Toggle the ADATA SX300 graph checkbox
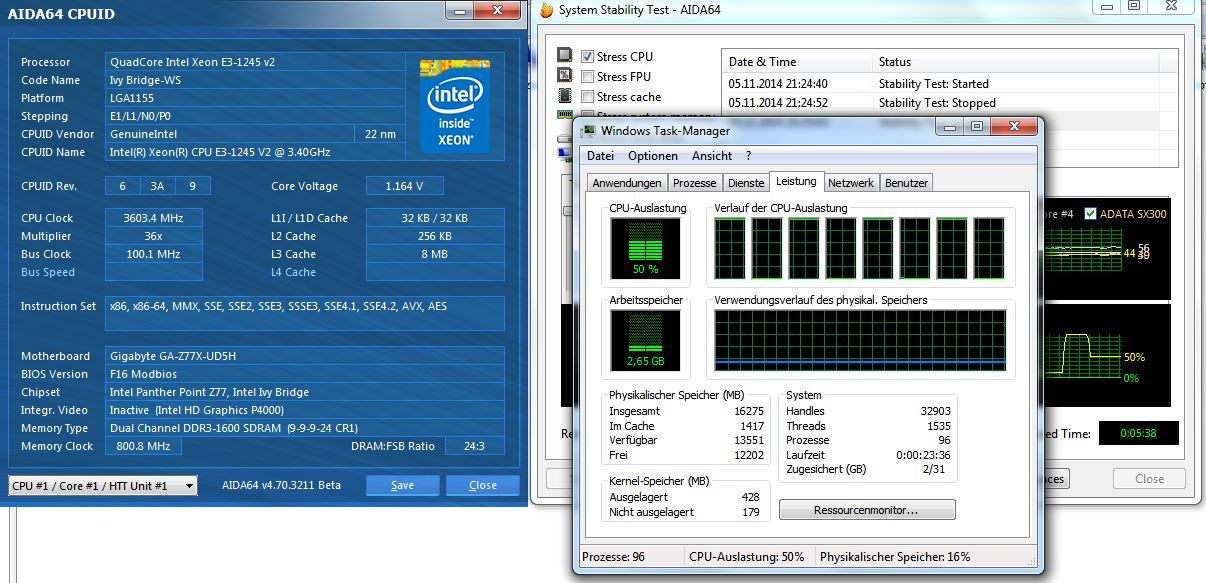This screenshot has height=583, width=1206. click(1091, 214)
